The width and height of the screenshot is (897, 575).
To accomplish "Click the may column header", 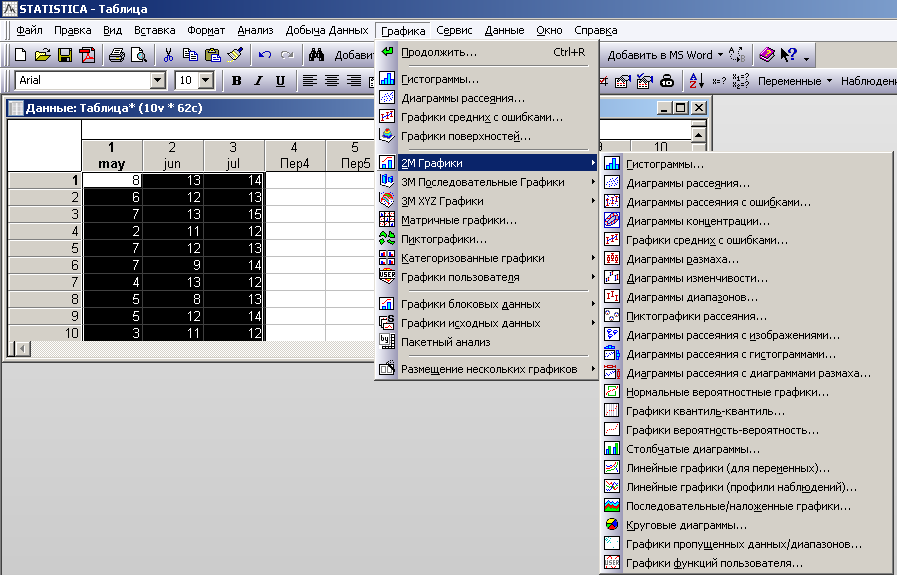I will [x=112, y=156].
